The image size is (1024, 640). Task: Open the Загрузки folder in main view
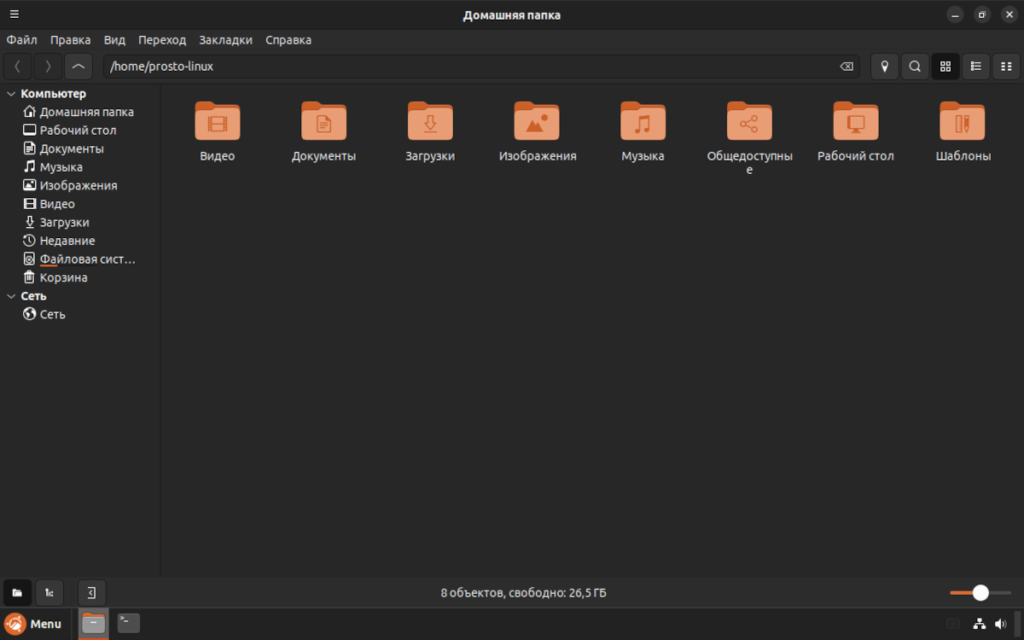coord(430,132)
